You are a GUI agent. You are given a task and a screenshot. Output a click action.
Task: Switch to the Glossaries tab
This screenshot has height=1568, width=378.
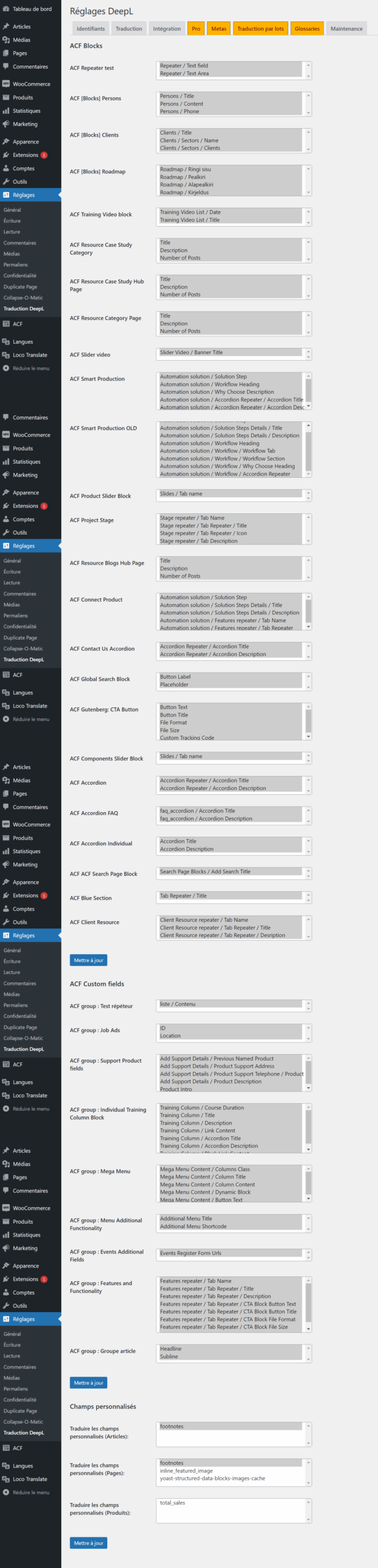(307, 29)
